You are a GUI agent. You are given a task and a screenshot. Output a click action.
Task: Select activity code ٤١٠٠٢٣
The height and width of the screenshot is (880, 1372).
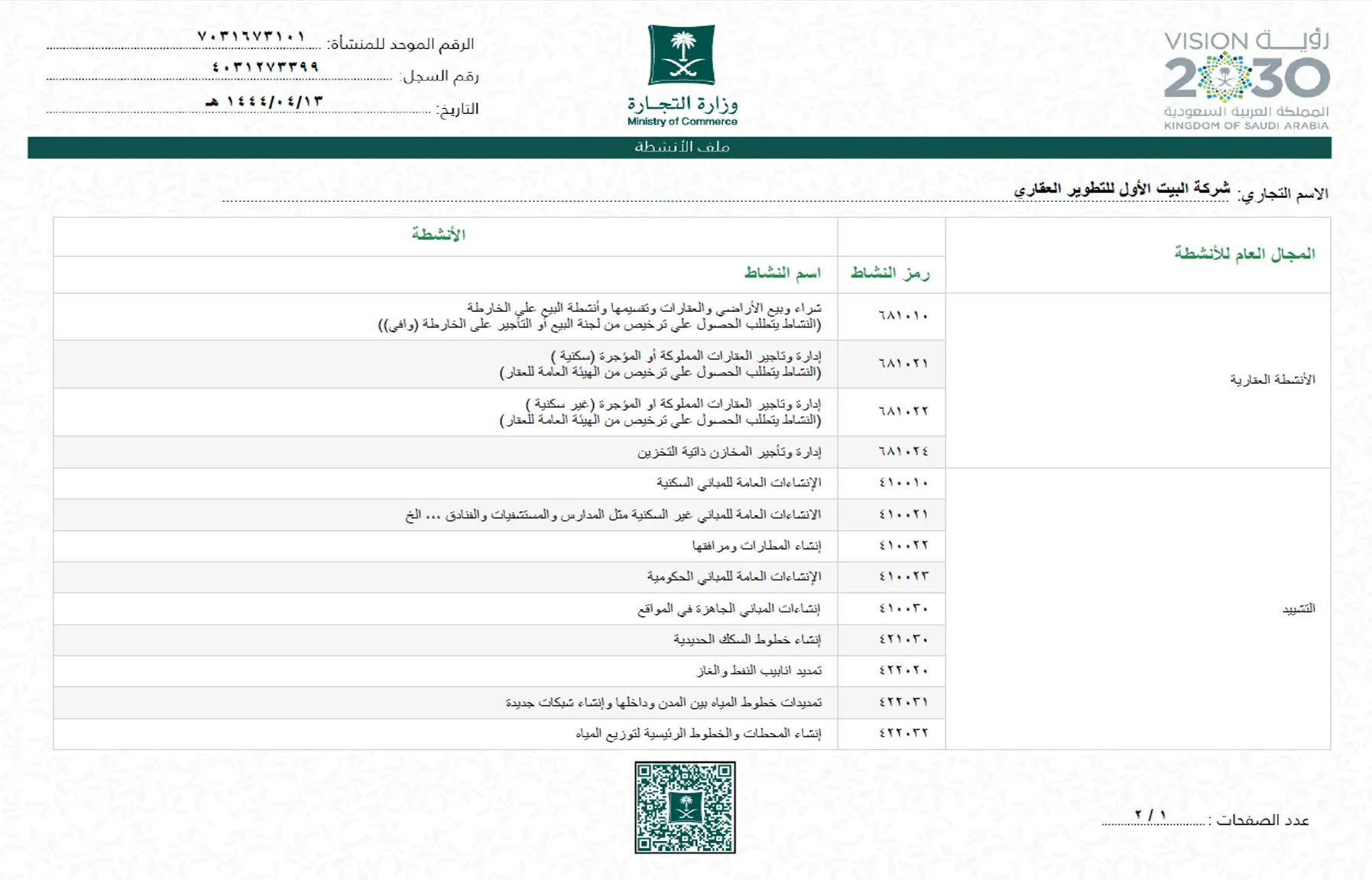pyautogui.click(x=903, y=576)
